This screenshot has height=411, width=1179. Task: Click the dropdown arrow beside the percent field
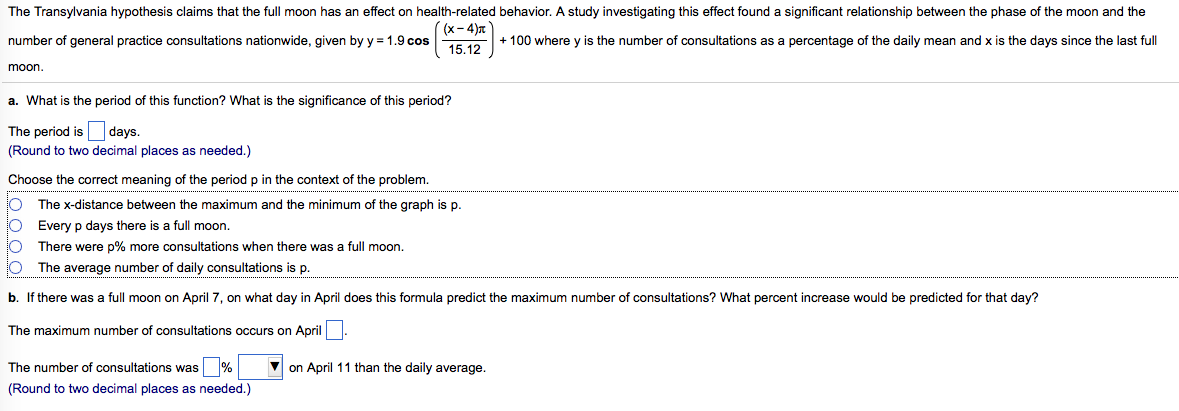point(275,368)
